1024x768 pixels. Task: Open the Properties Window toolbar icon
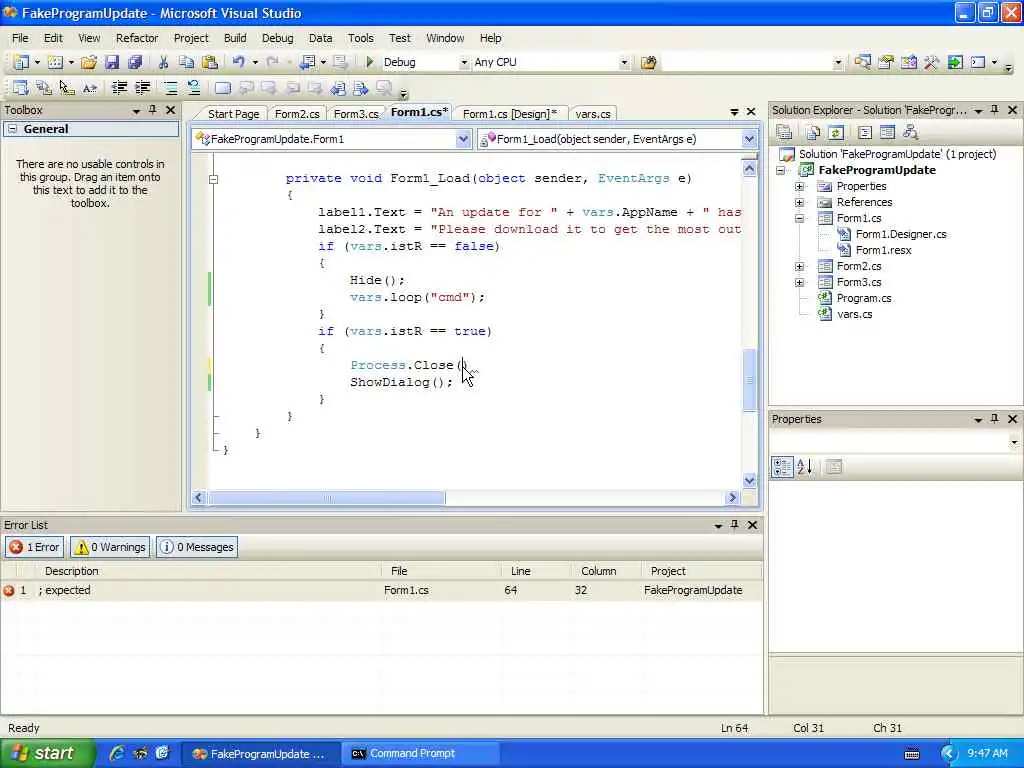click(x=886, y=62)
